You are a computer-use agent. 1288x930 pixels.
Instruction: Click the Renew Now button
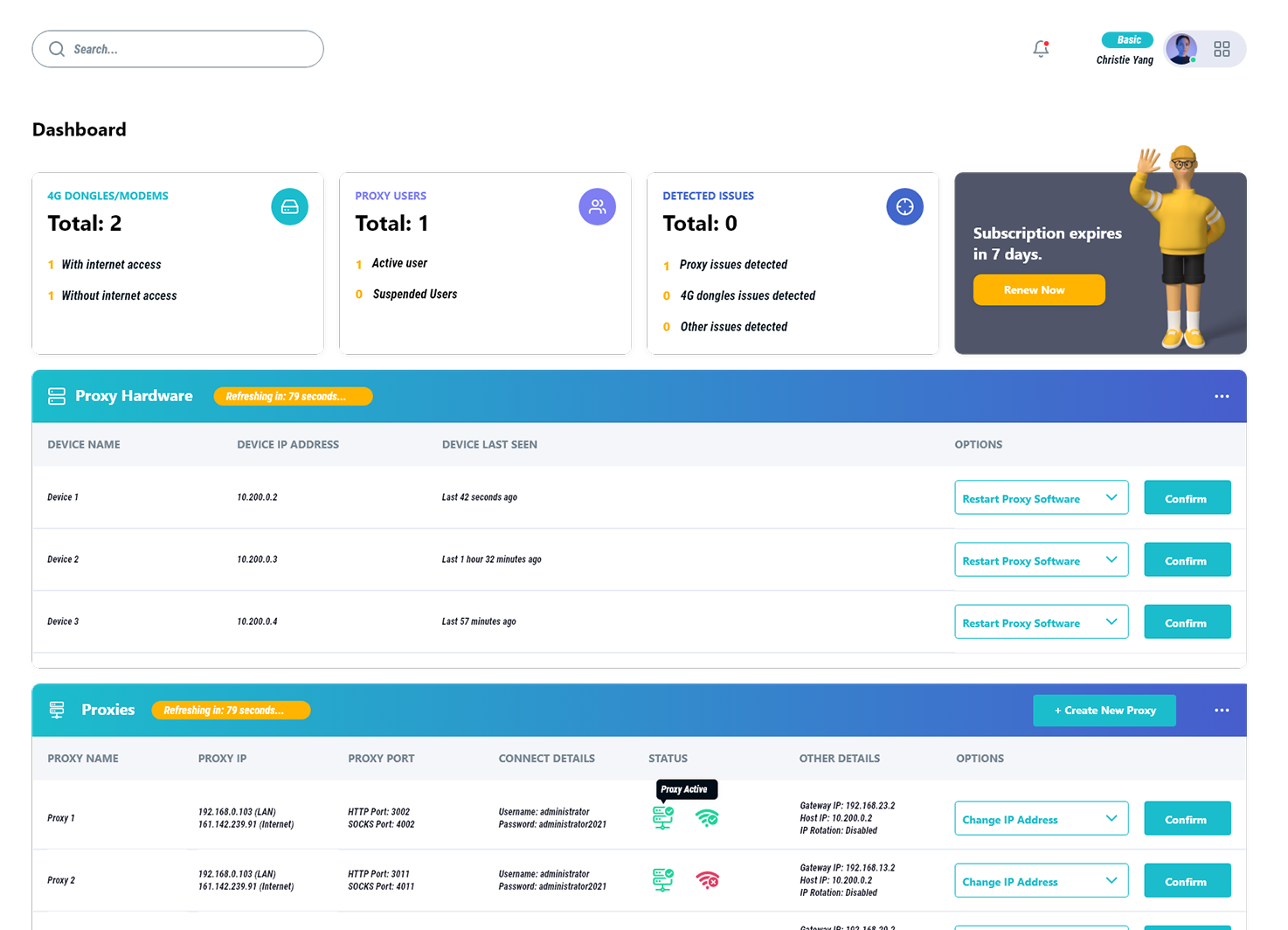click(1039, 290)
